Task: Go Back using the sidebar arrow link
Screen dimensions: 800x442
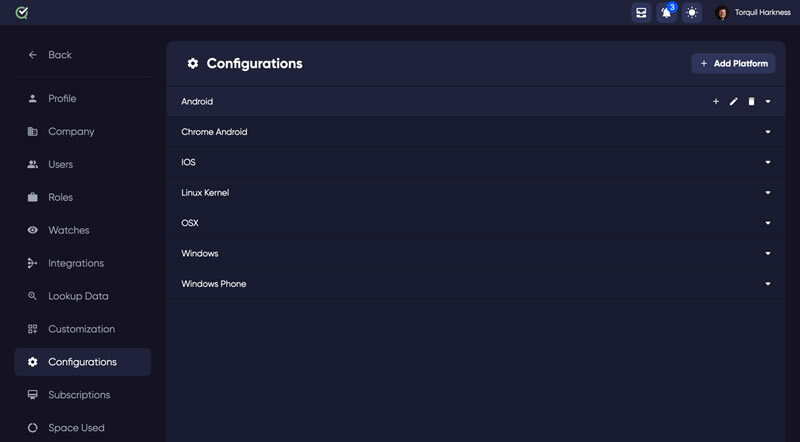Action: tap(49, 55)
